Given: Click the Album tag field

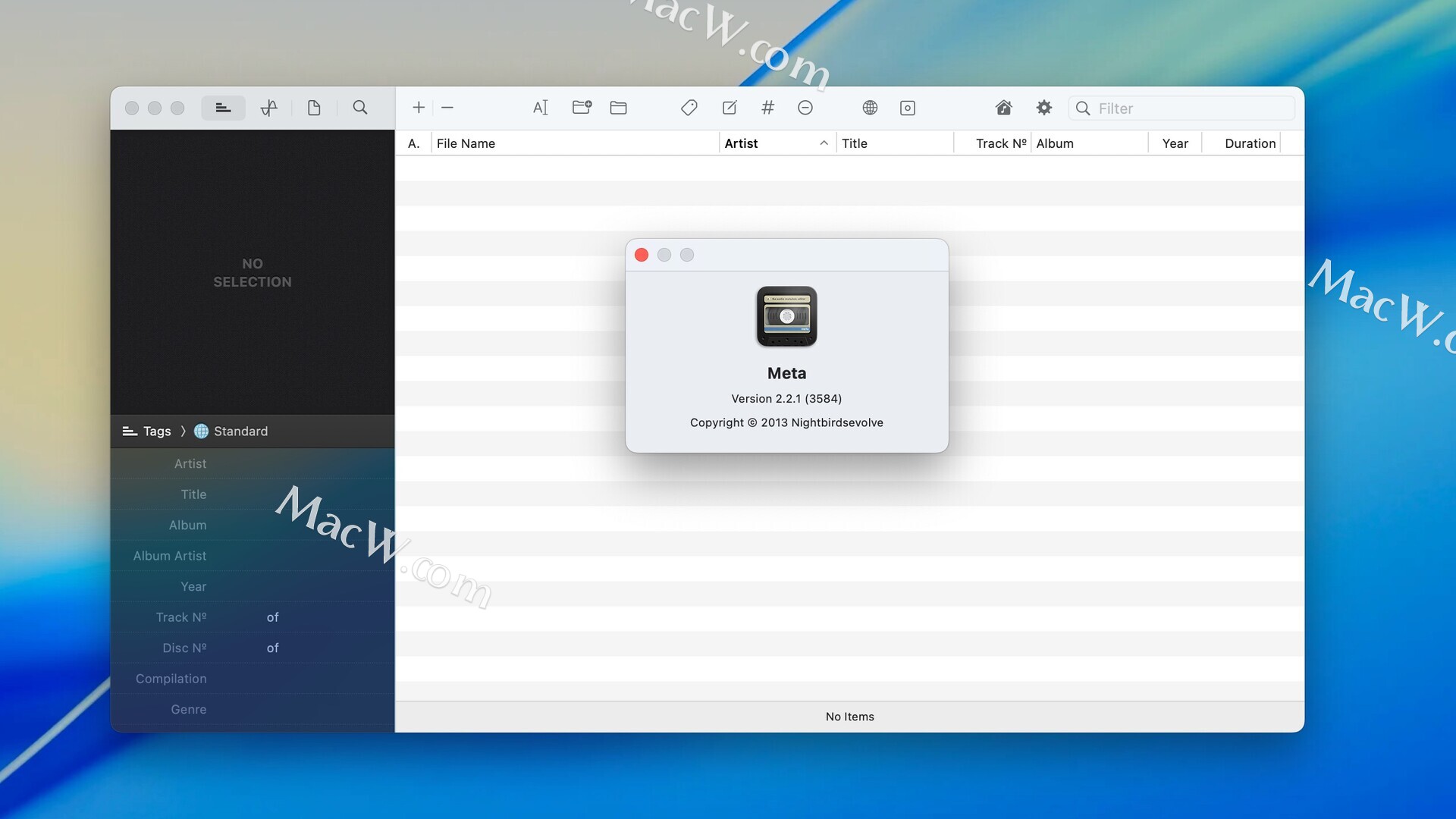Looking at the screenshot, I should click(253, 525).
